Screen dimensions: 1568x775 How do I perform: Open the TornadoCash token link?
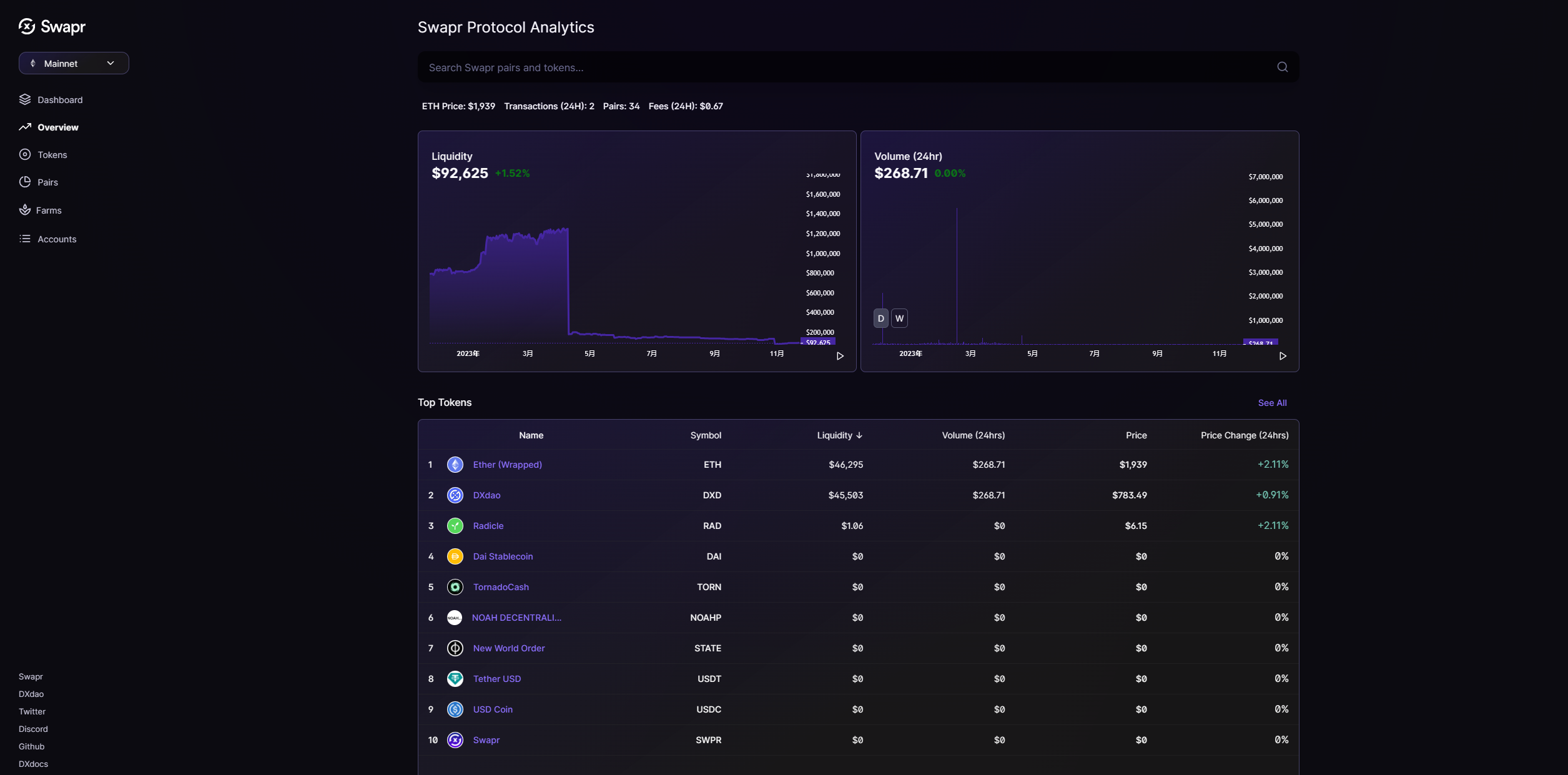pos(501,587)
